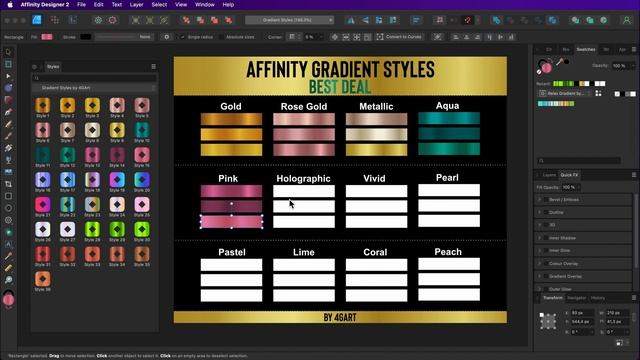Select the first white Holographic rectangle
The width and height of the screenshot is (640, 360).
[304, 191]
